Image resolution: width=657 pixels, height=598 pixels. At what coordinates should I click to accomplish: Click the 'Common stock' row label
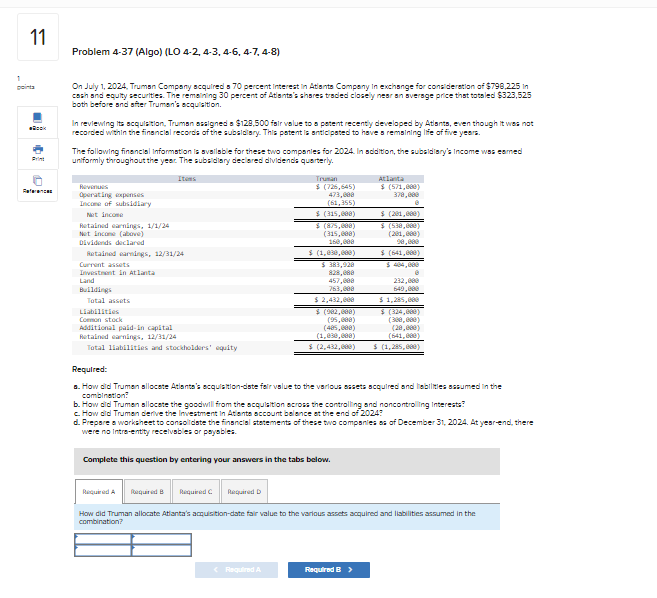coord(101,320)
